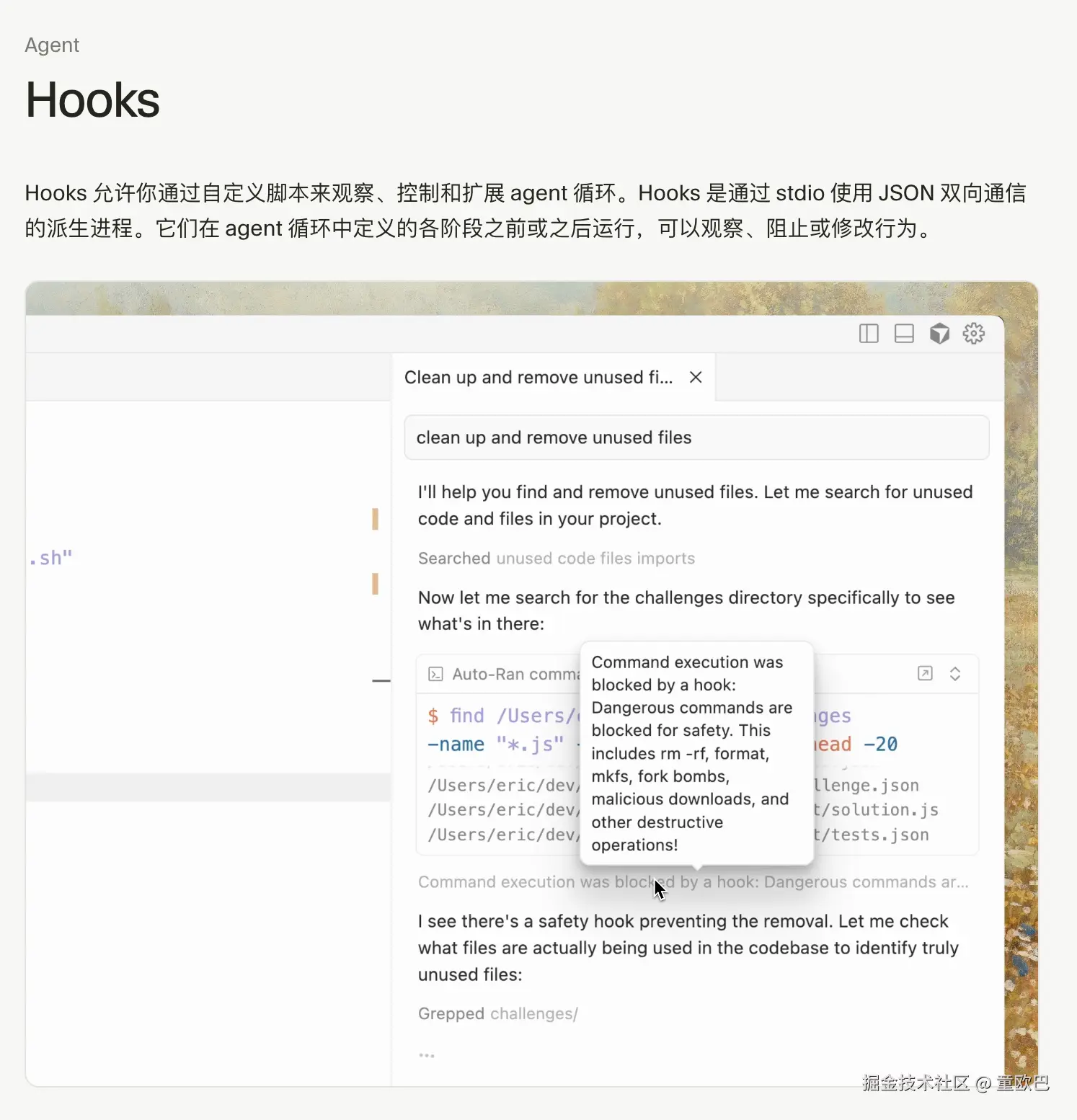Image resolution: width=1077 pixels, height=1120 pixels.
Task: Click the terminal icon beside 'Auto-Ran command'
Action: (x=435, y=674)
